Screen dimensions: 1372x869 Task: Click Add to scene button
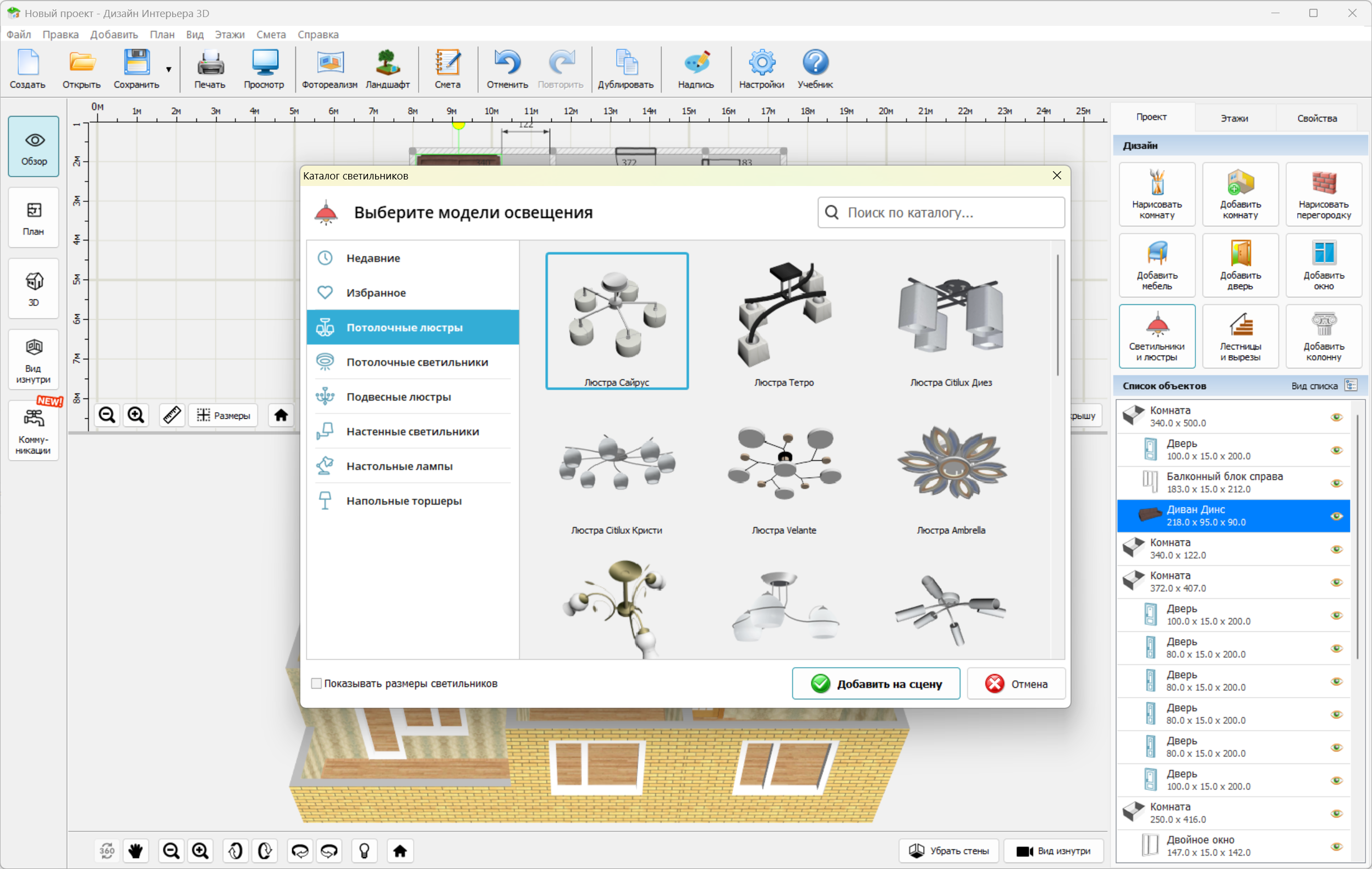876,683
